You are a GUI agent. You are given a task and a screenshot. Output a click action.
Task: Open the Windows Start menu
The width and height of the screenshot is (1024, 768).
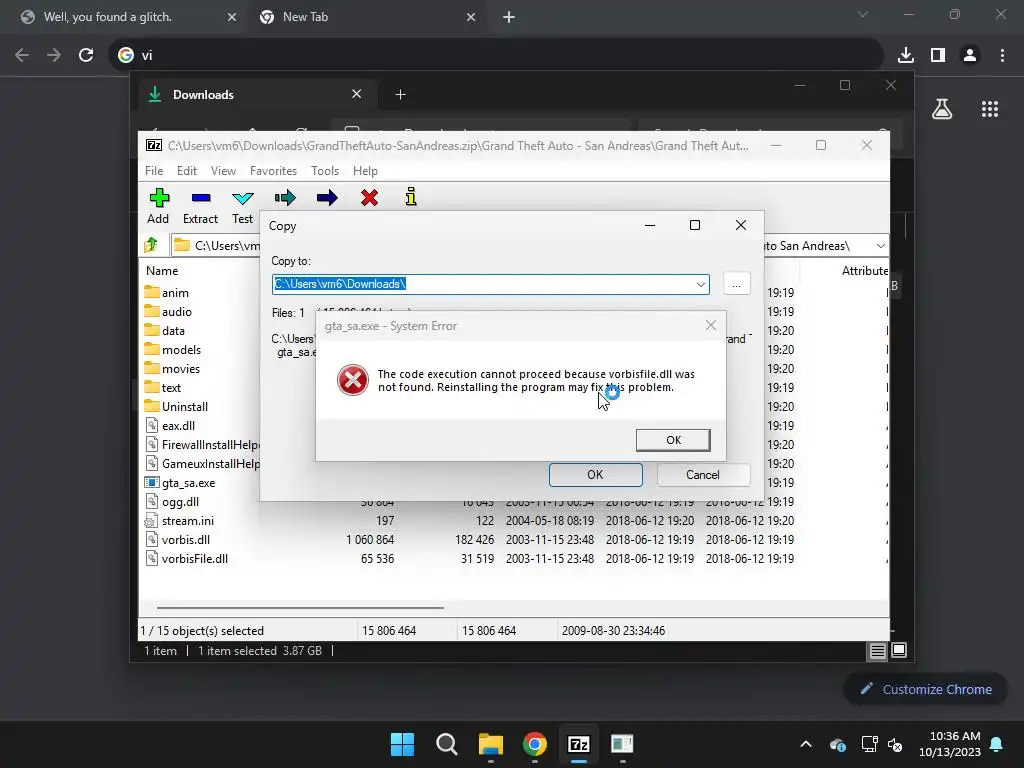click(x=402, y=744)
